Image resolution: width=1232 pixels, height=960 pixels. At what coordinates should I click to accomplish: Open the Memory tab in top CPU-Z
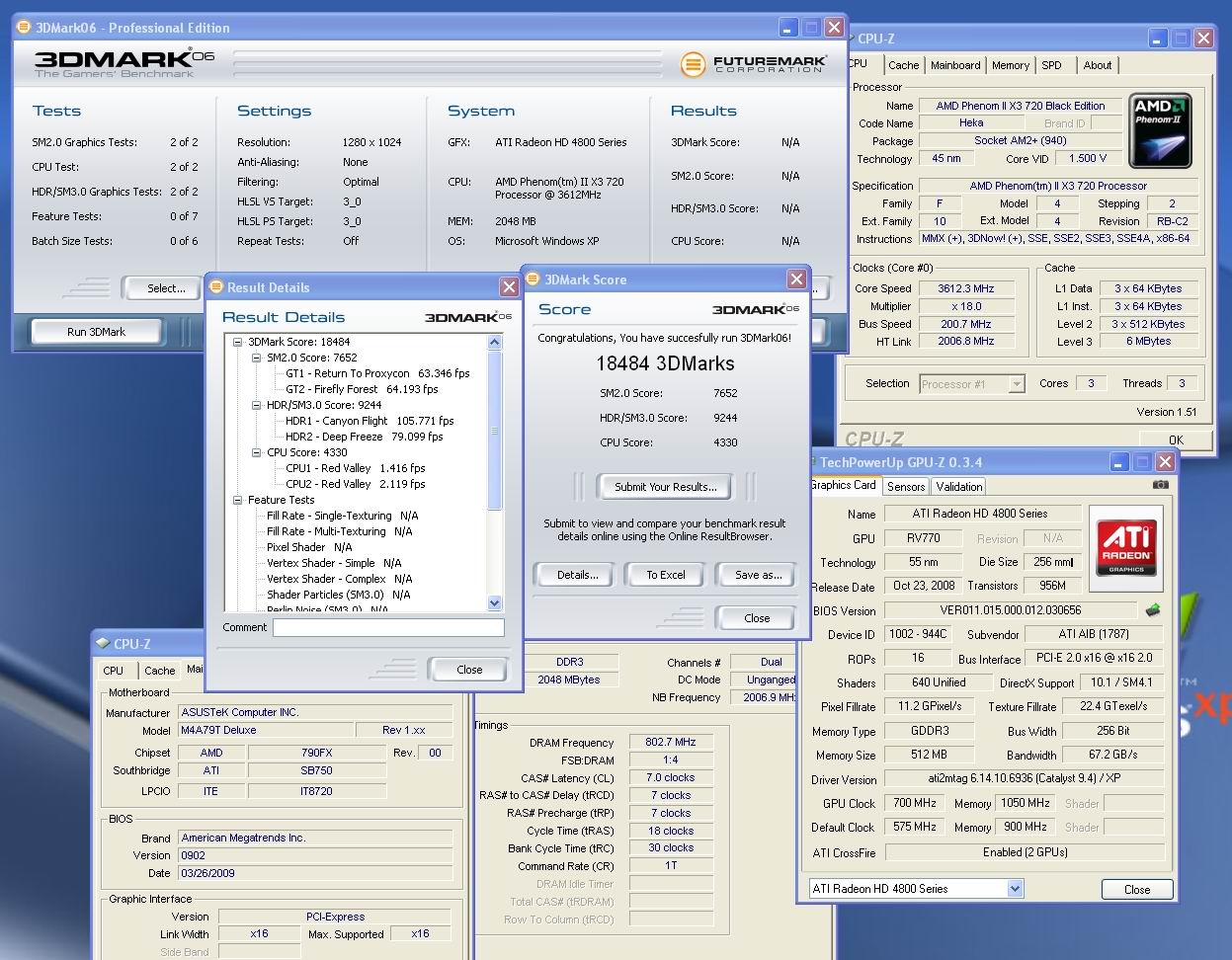pyautogui.click(x=1011, y=65)
